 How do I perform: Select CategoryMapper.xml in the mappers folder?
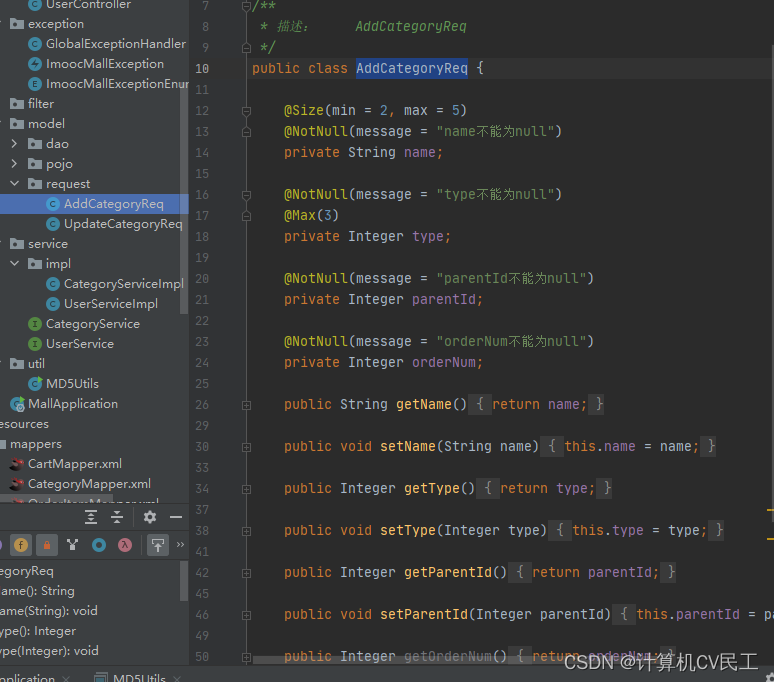click(x=89, y=484)
